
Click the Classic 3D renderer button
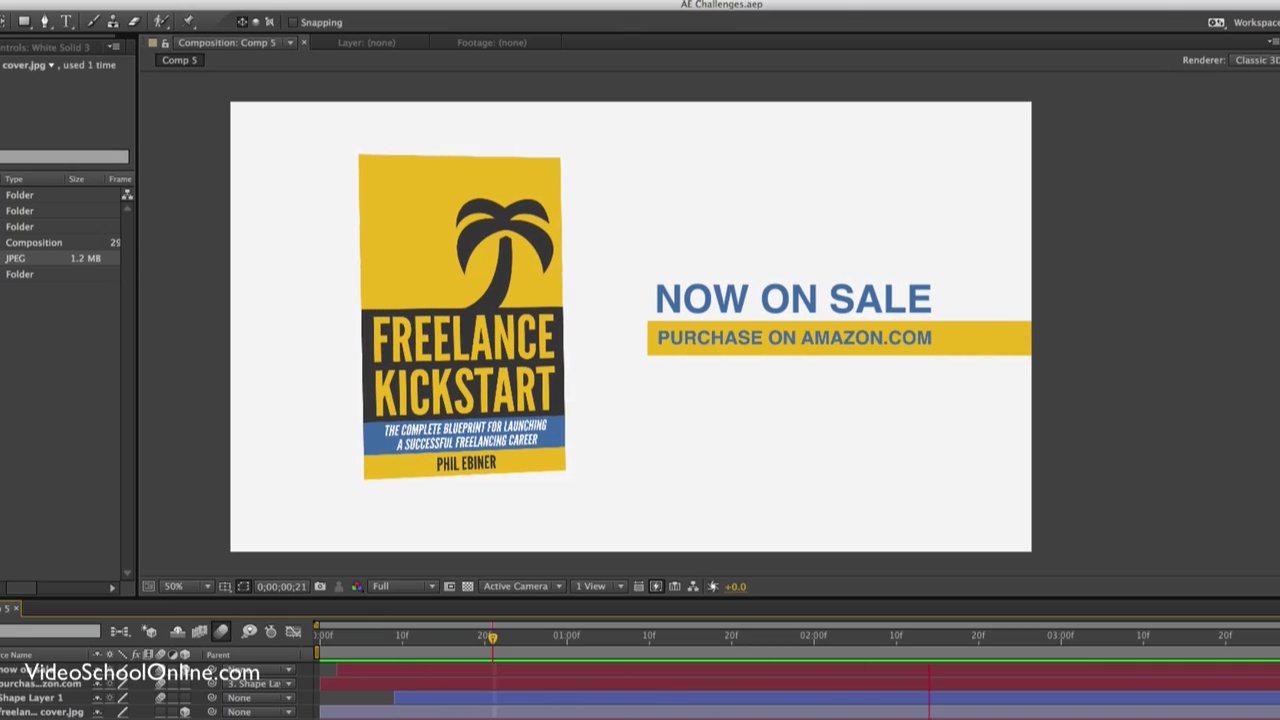tap(1256, 60)
